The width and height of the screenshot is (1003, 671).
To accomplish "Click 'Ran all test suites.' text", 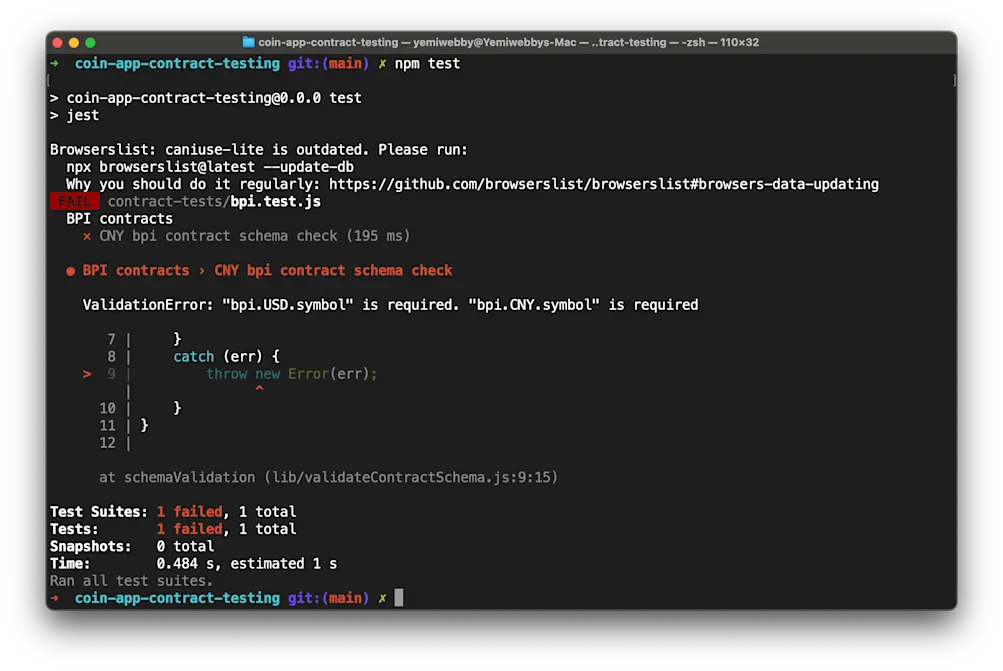I will 132,581.
